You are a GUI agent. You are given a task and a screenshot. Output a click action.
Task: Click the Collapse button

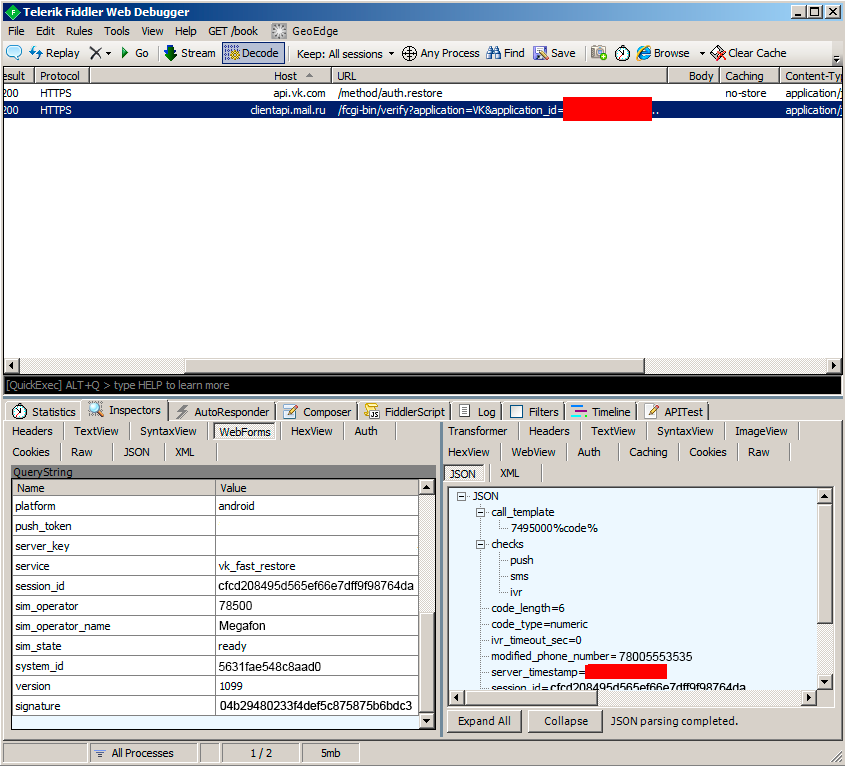[x=566, y=721]
